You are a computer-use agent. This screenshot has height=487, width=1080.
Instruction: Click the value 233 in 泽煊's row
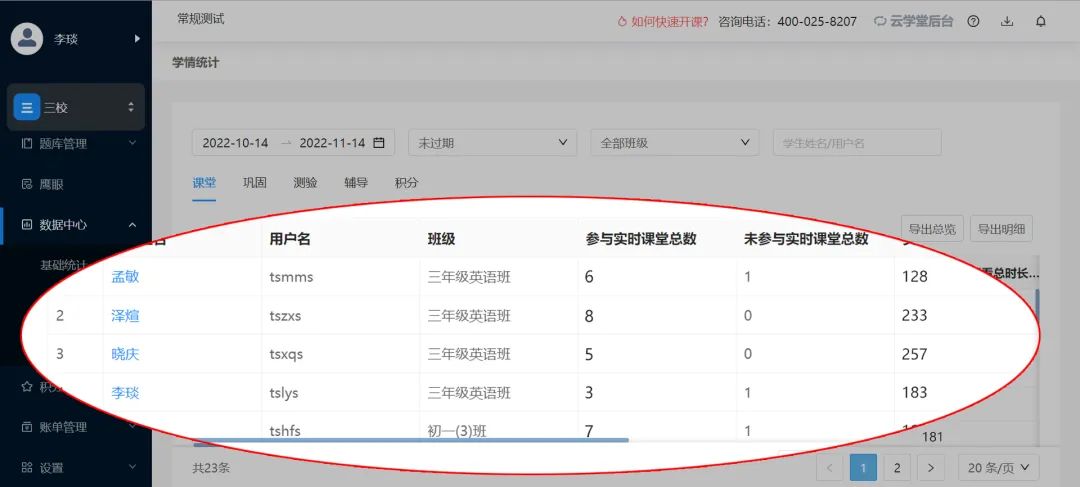[x=914, y=315]
